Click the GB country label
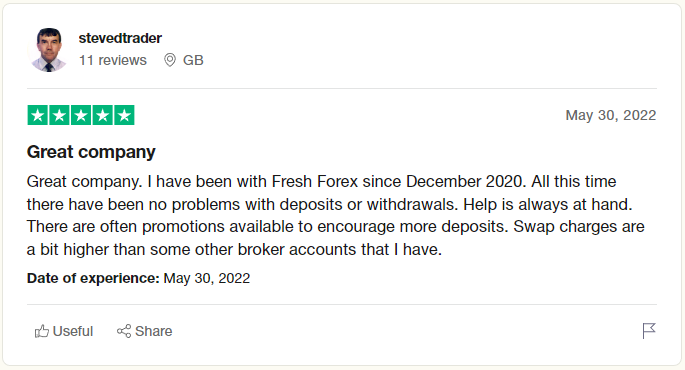The image size is (685, 370). pos(193,60)
